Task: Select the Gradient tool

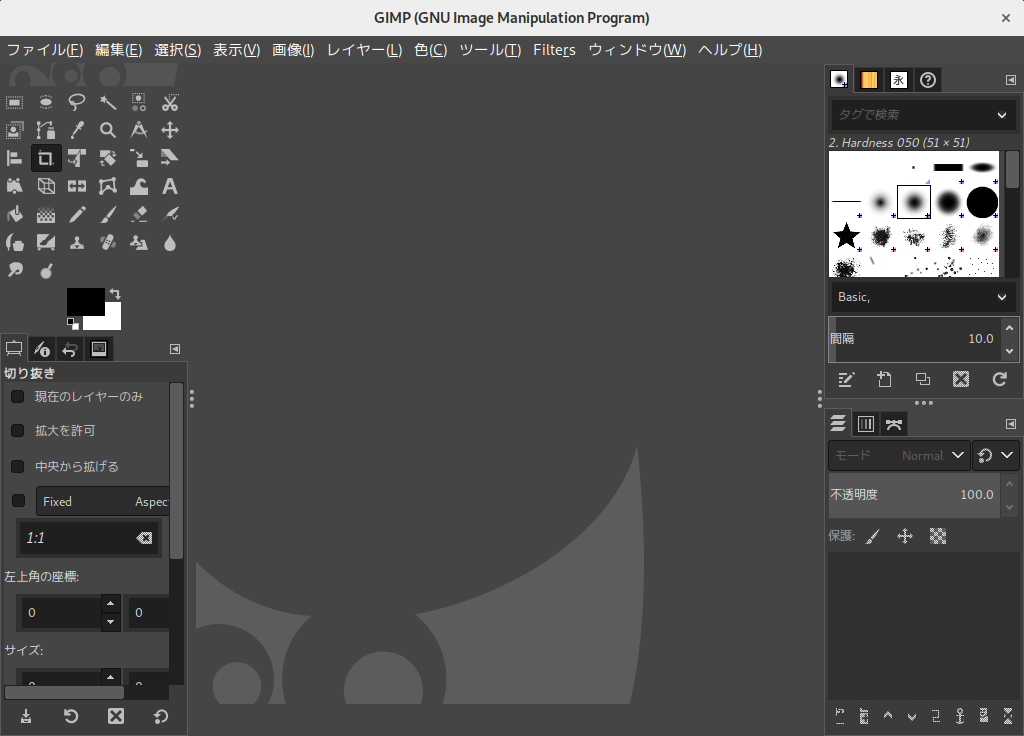Action: point(46,215)
